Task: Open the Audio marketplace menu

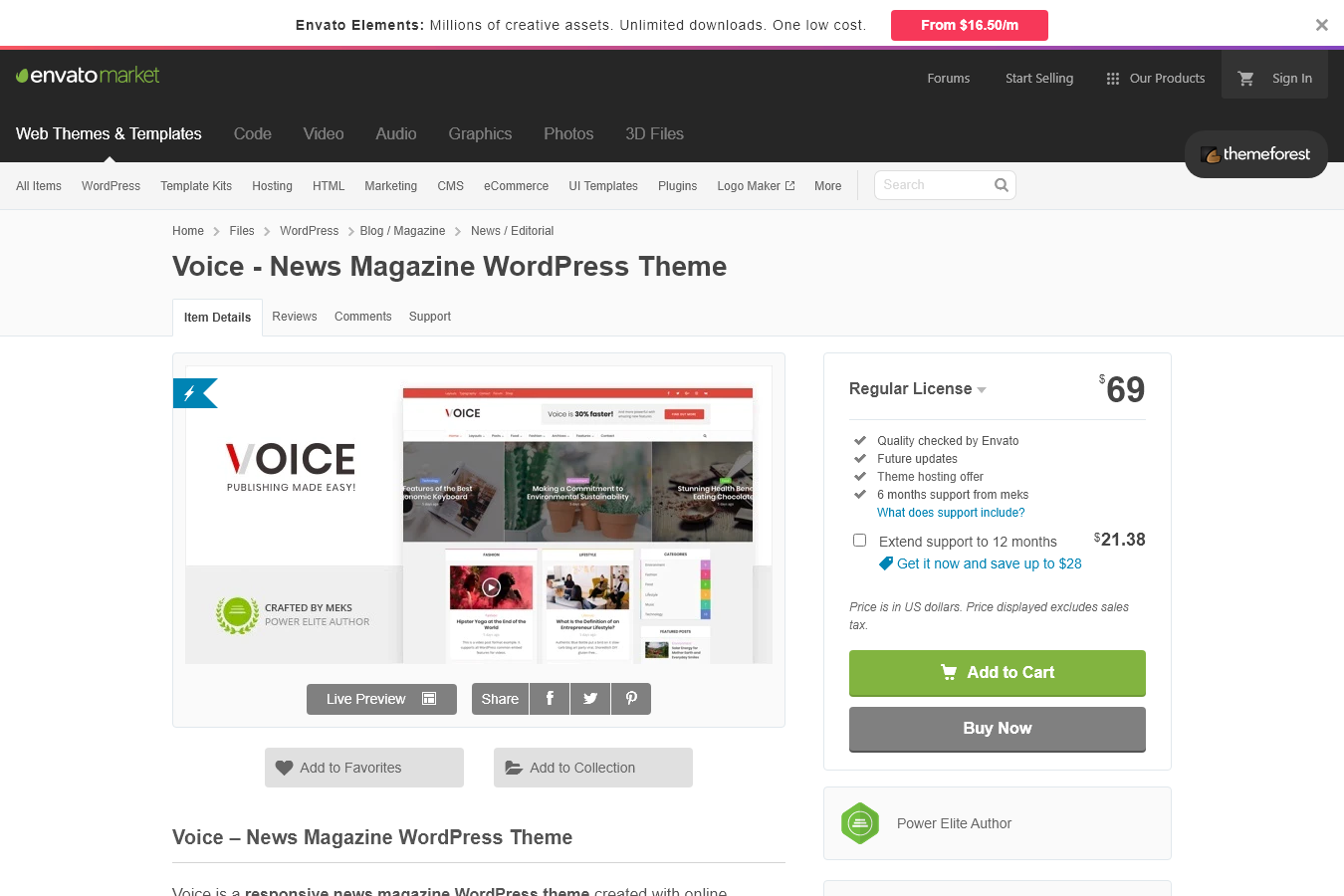Action: 396,133
